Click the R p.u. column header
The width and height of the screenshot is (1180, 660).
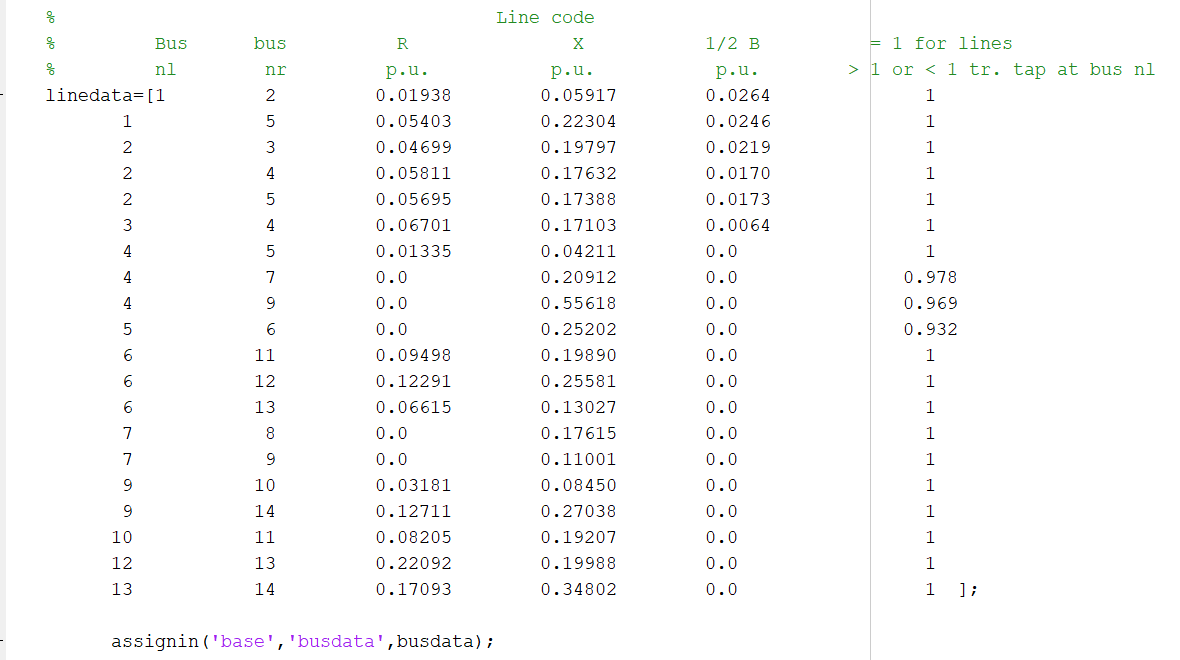point(403,56)
